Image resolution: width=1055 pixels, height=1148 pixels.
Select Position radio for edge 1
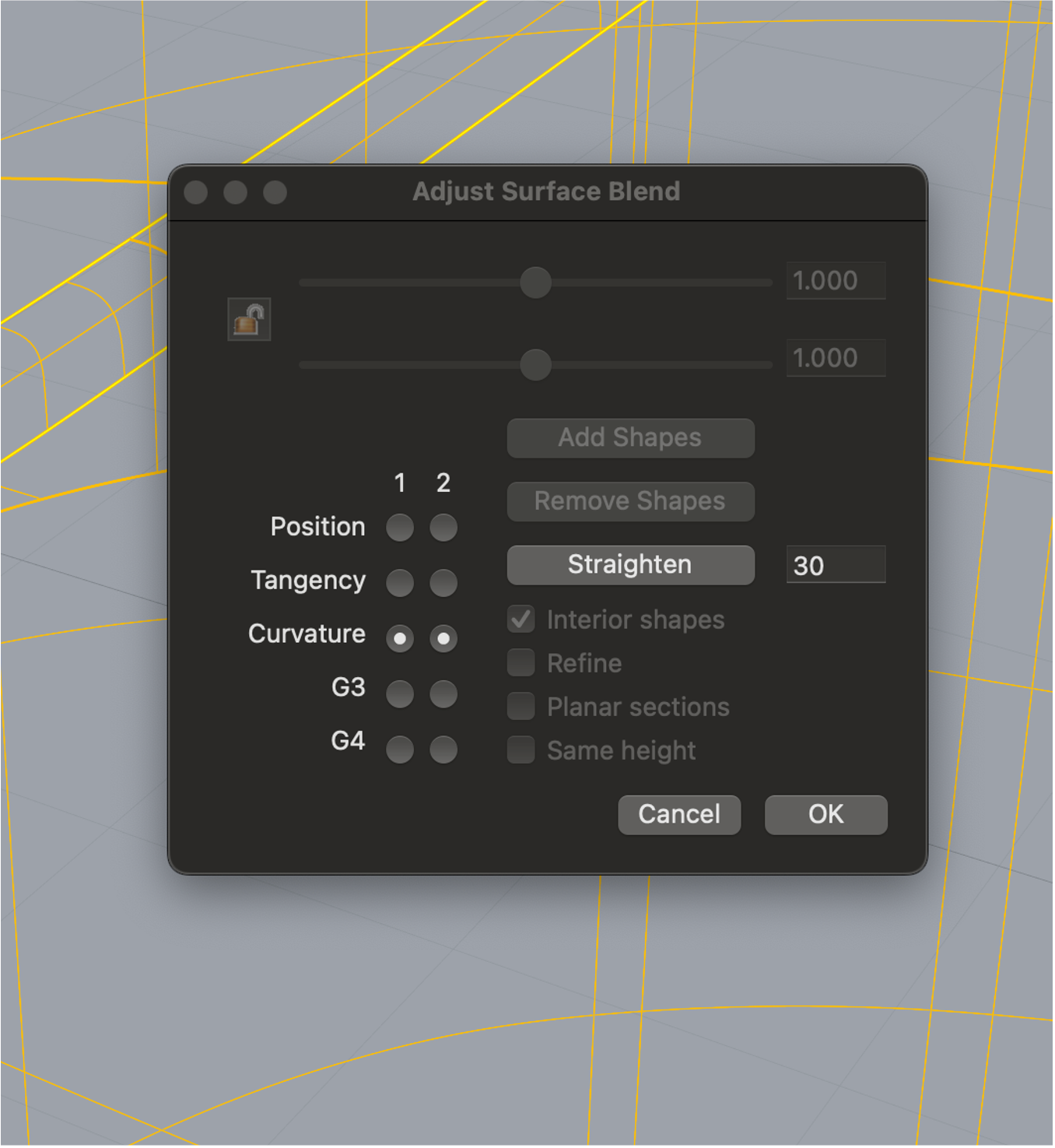point(400,528)
